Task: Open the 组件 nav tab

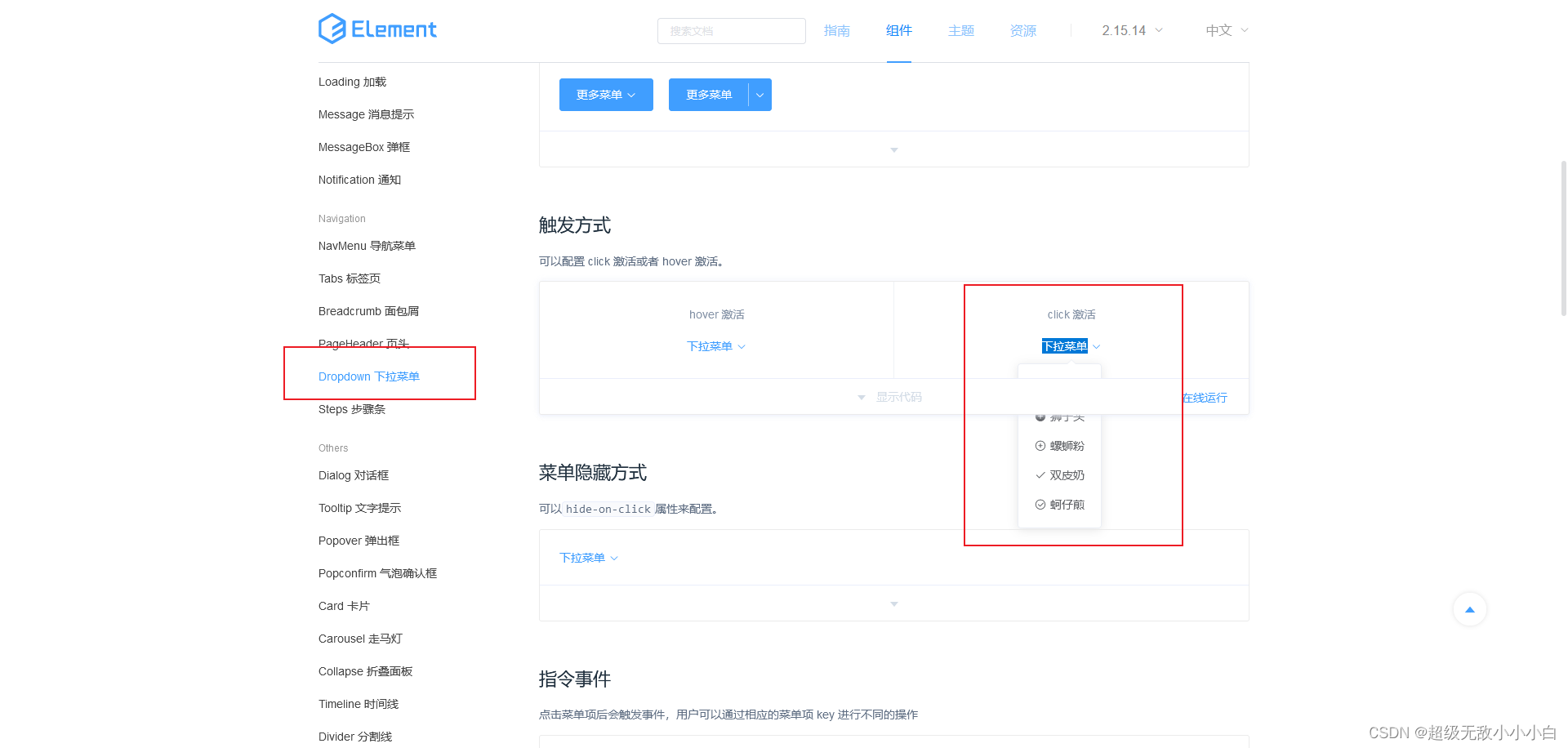Action: (899, 30)
